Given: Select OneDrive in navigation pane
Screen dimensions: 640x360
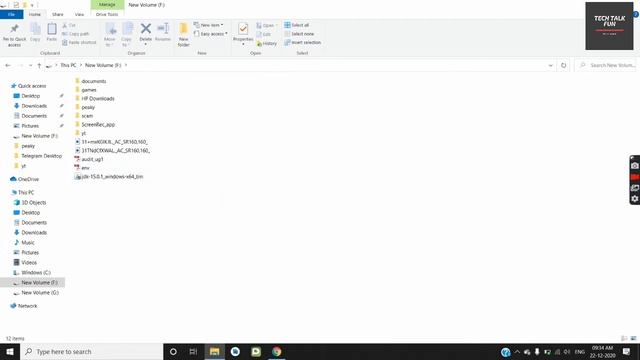Looking at the screenshot, I should [24, 179].
